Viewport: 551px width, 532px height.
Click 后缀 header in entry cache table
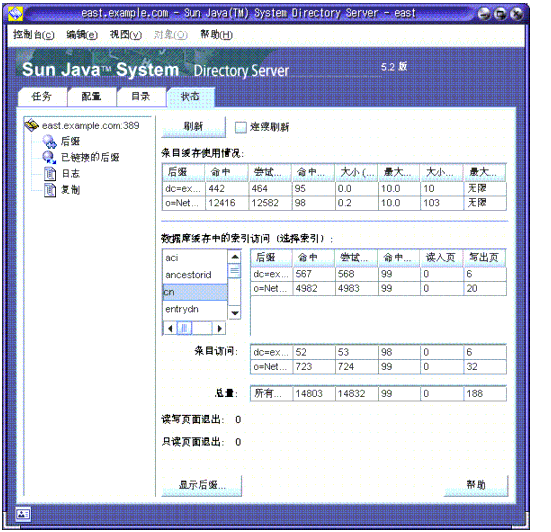[184, 173]
